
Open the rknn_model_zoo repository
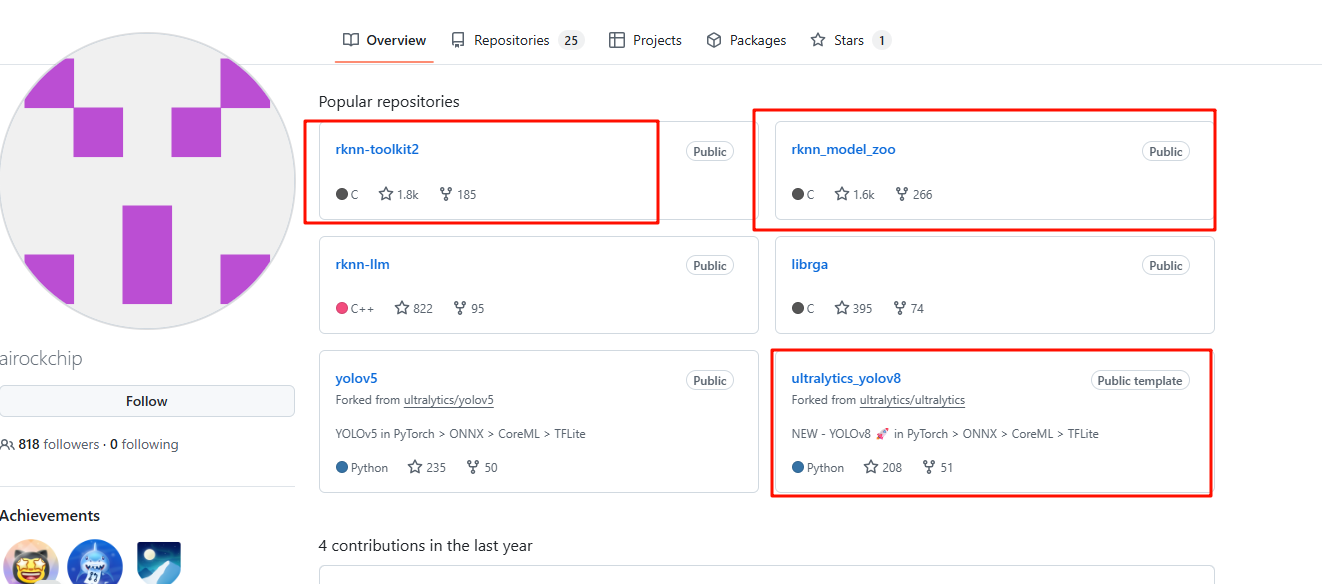coord(843,150)
